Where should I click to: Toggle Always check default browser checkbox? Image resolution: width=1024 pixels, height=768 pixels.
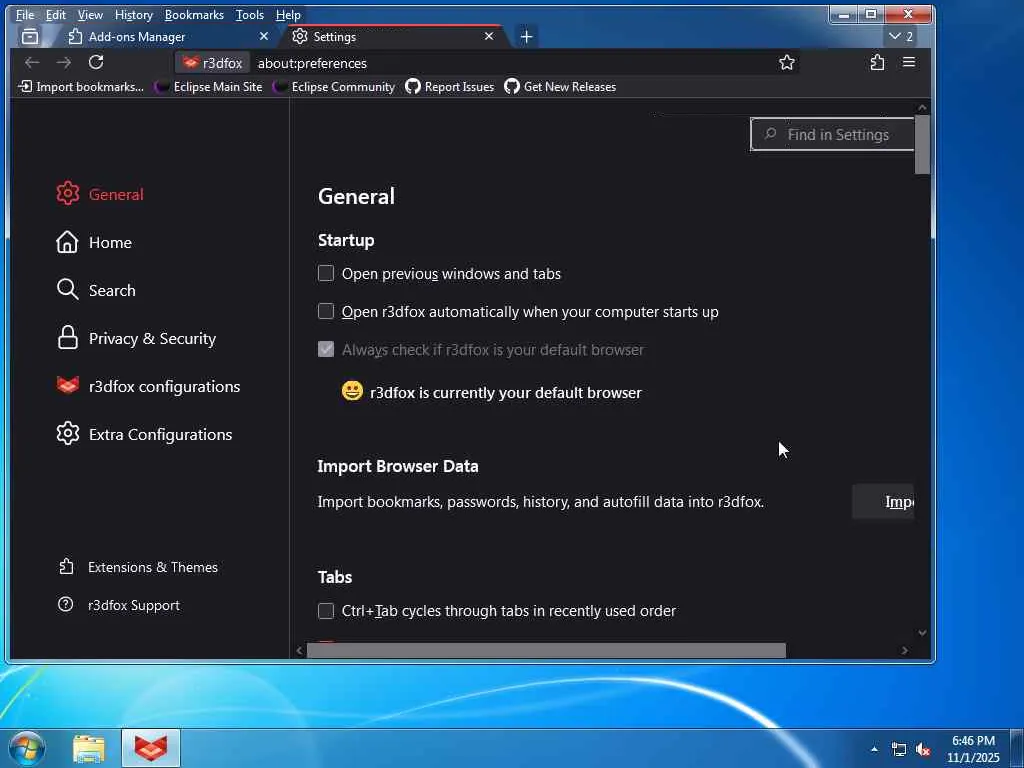point(326,349)
